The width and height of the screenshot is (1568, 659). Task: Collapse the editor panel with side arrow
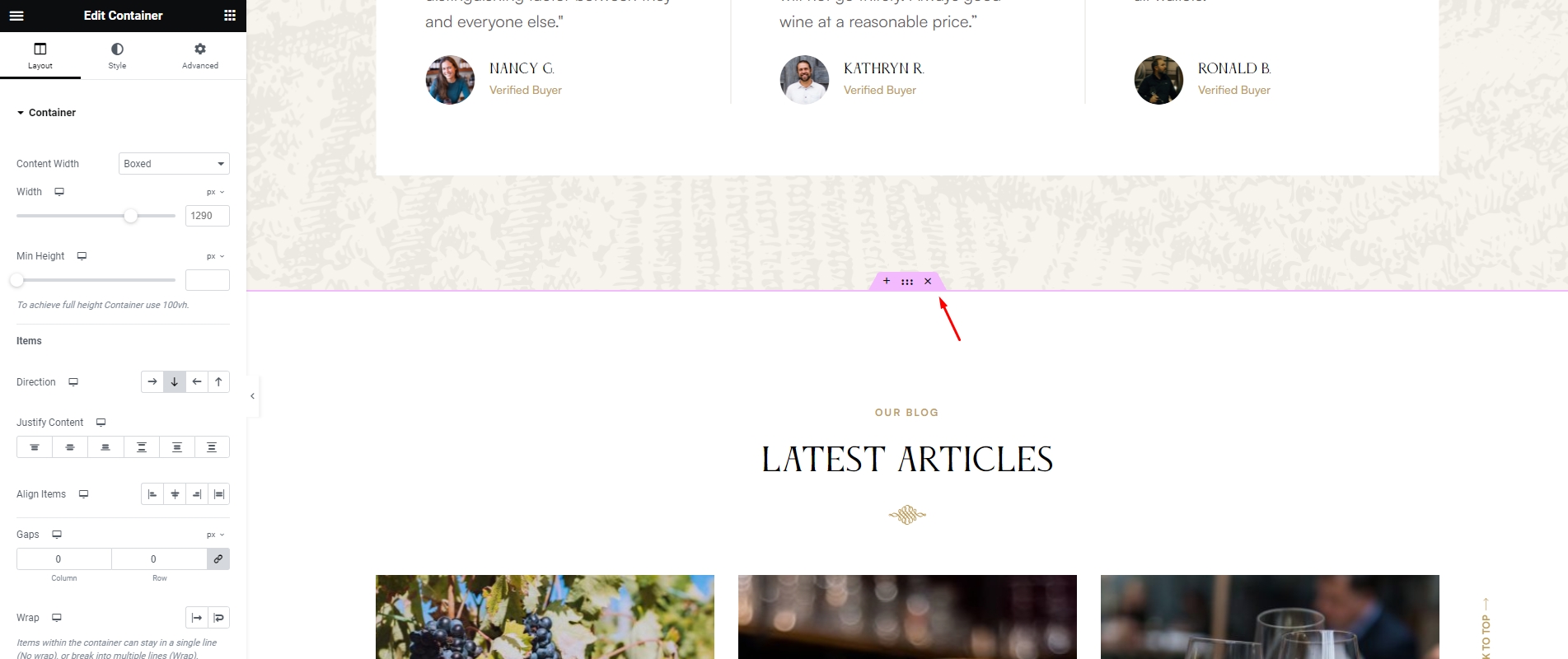tap(252, 396)
